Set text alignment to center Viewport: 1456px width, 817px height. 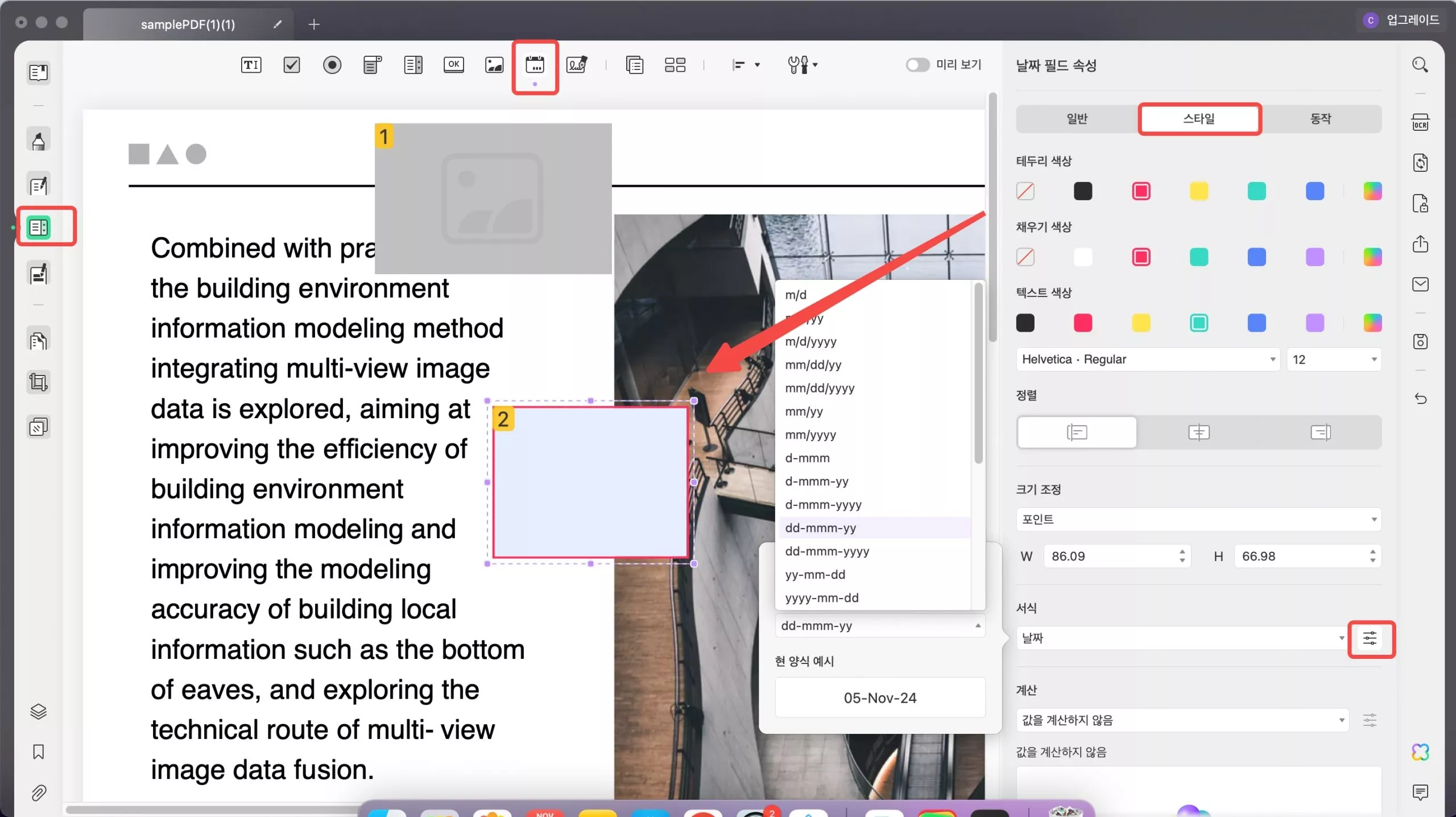point(1199,433)
